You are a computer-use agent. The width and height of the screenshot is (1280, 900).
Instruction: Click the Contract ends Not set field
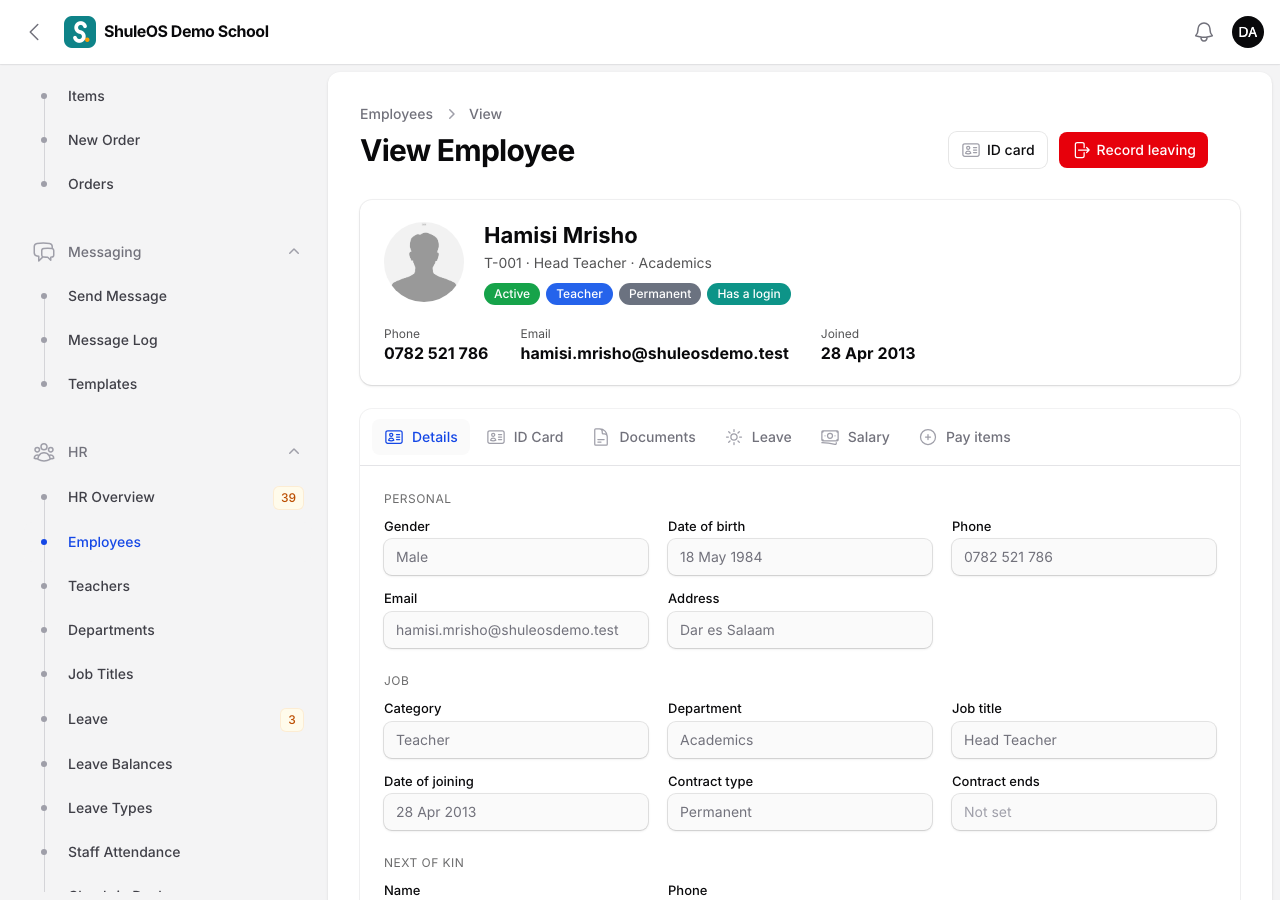1084,812
